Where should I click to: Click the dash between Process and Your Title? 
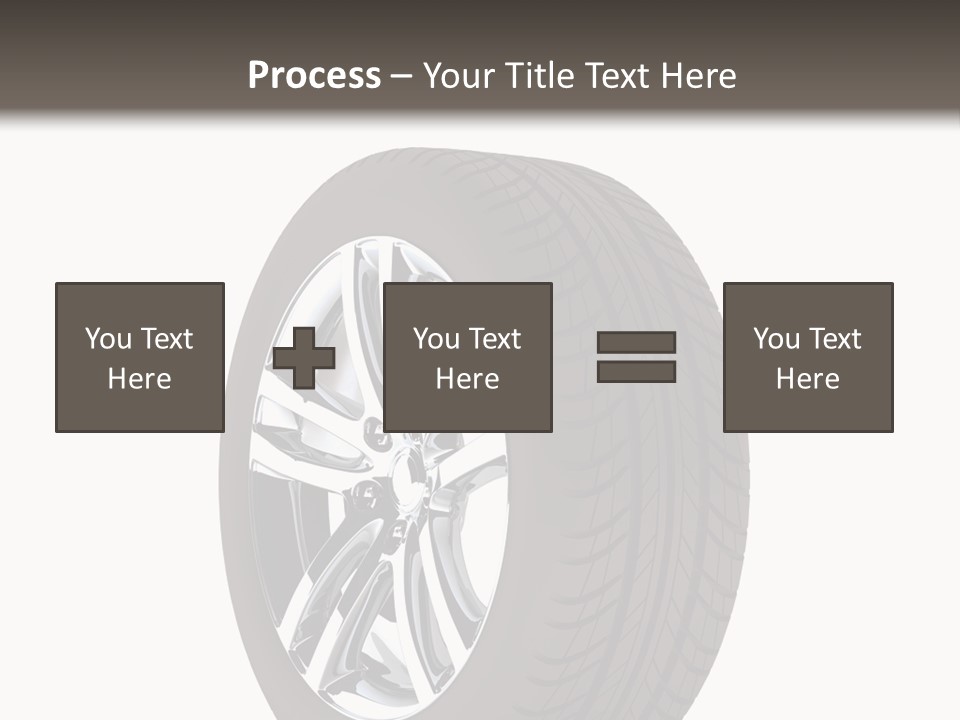401,76
